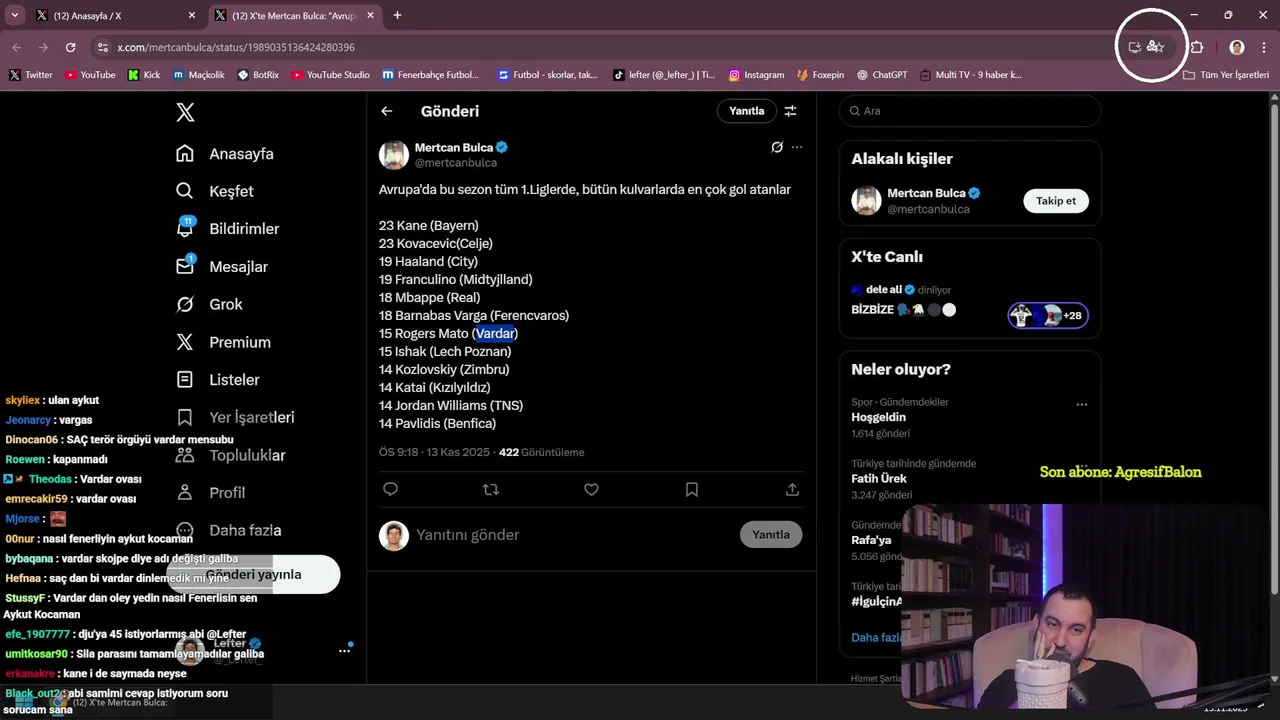Click the Chrome address bar URL
Viewport: 1280px width, 720px height.
(236, 47)
